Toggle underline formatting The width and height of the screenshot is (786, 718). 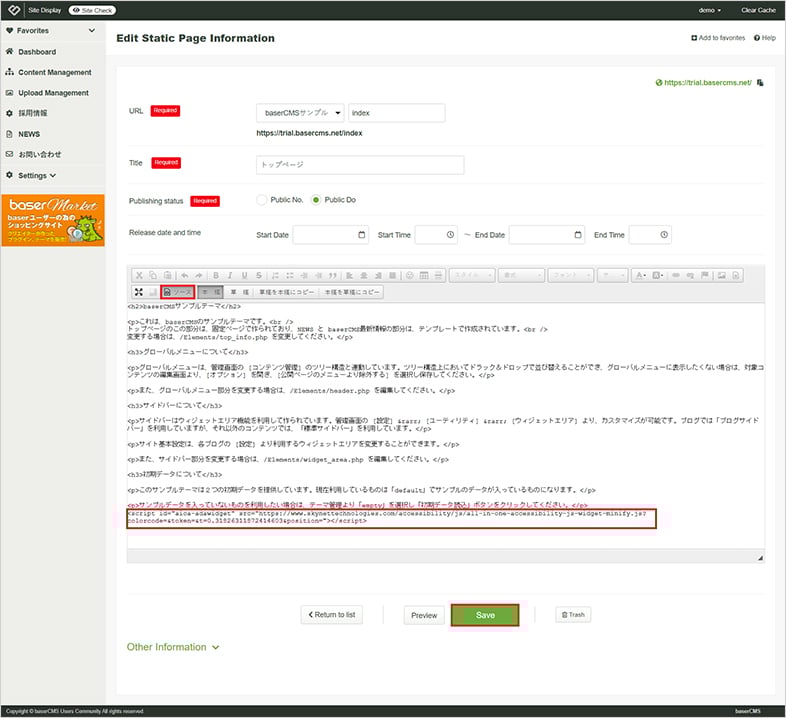point(245,275)
